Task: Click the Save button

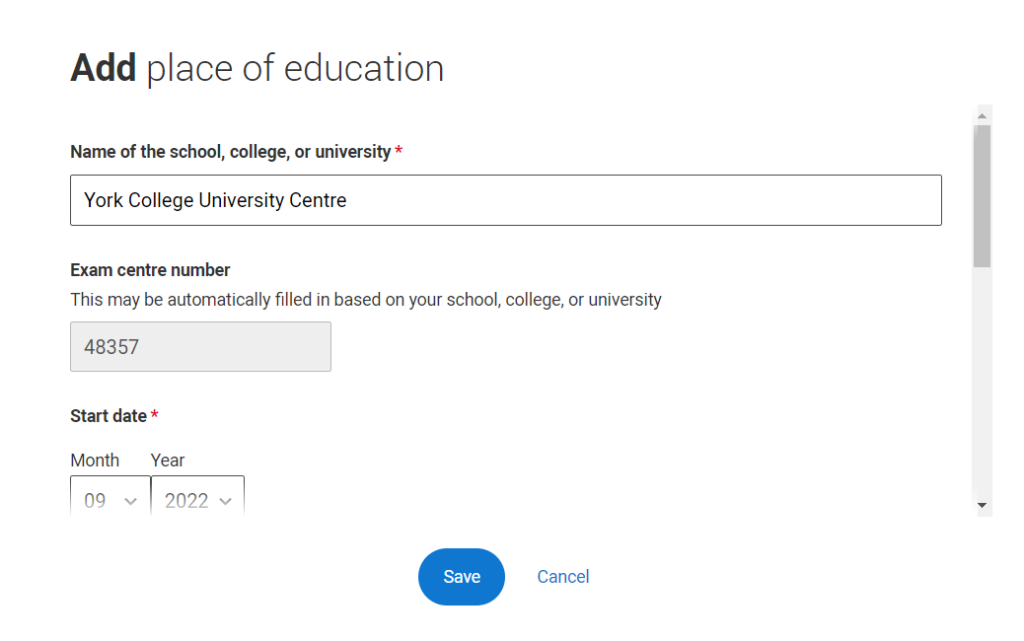Action: [x=461, y=576]
